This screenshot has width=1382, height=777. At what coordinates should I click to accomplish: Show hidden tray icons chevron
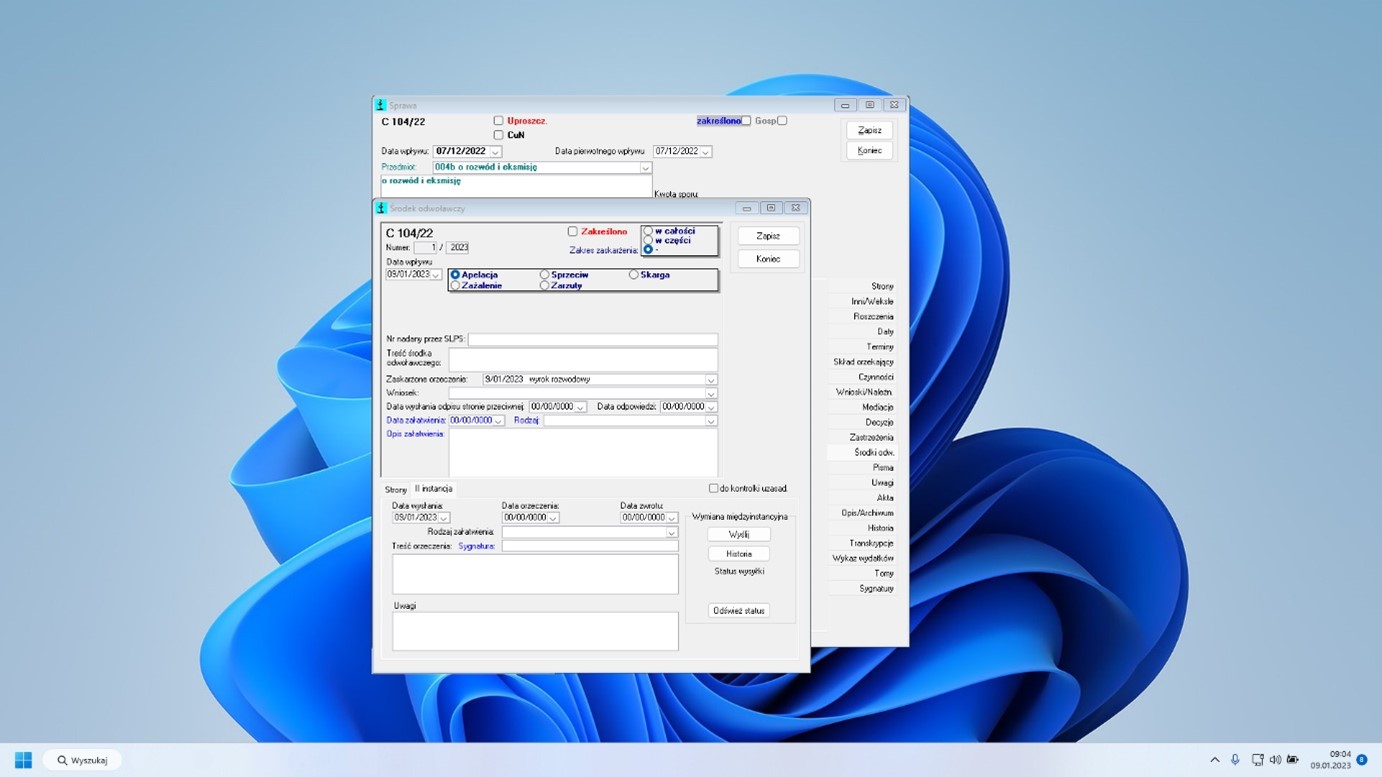pyautogui.click(x=1215, y=760)
